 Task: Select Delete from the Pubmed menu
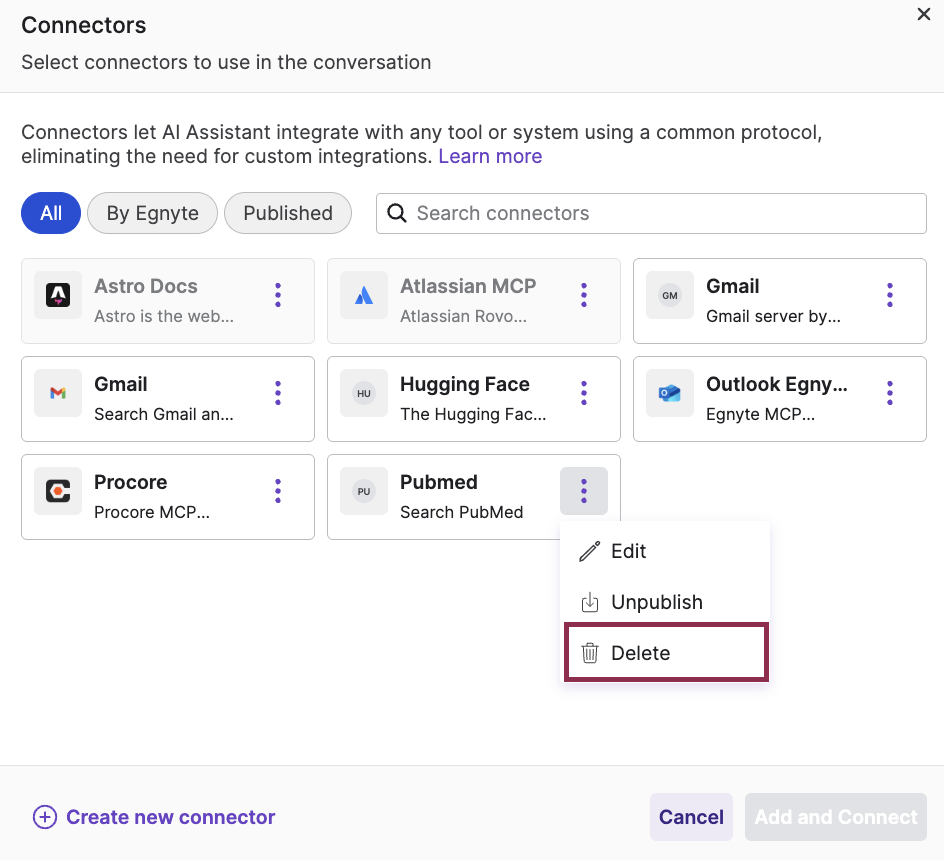(641, 652)
